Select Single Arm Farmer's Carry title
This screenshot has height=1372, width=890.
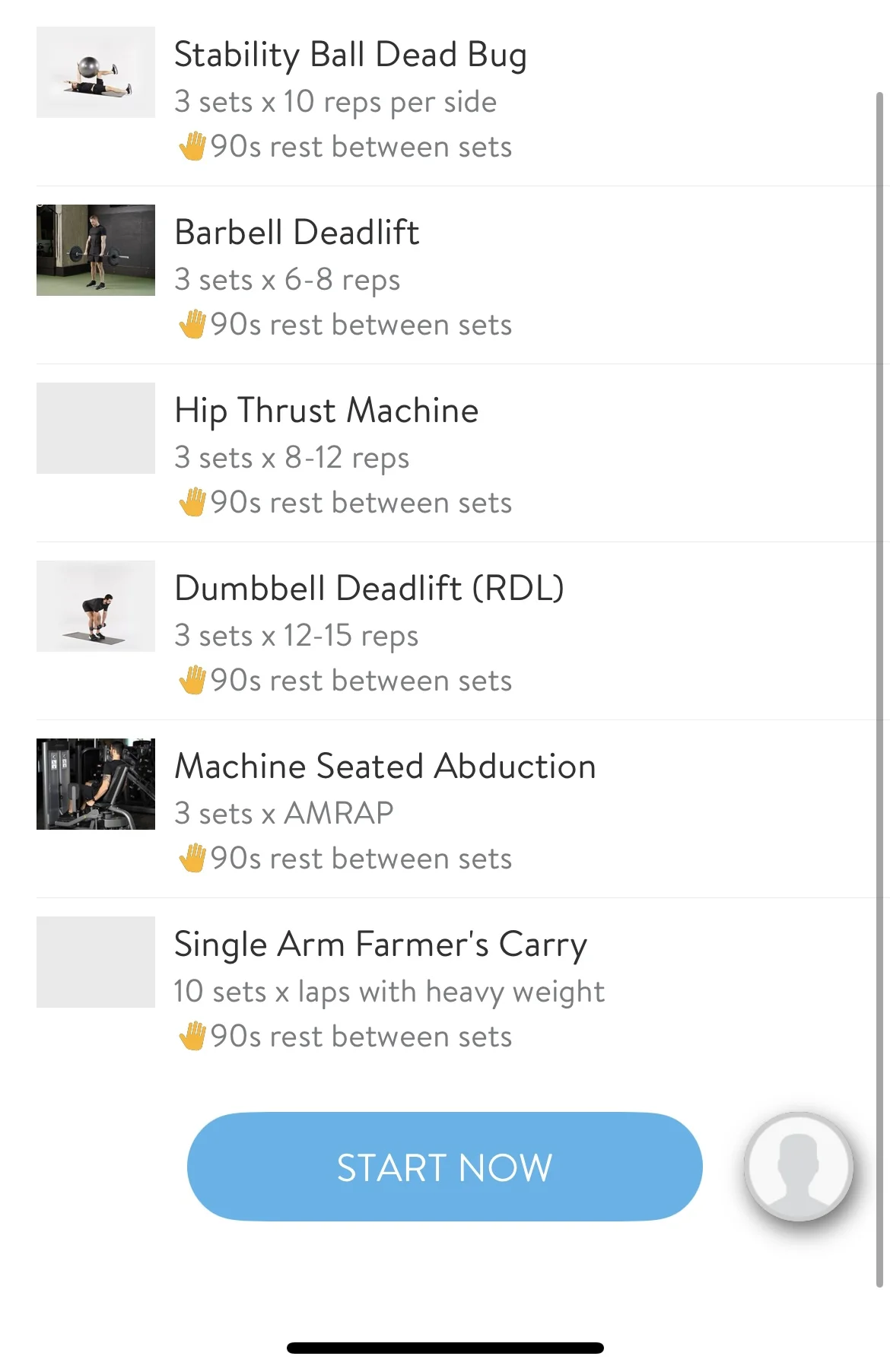coord(380,945)
